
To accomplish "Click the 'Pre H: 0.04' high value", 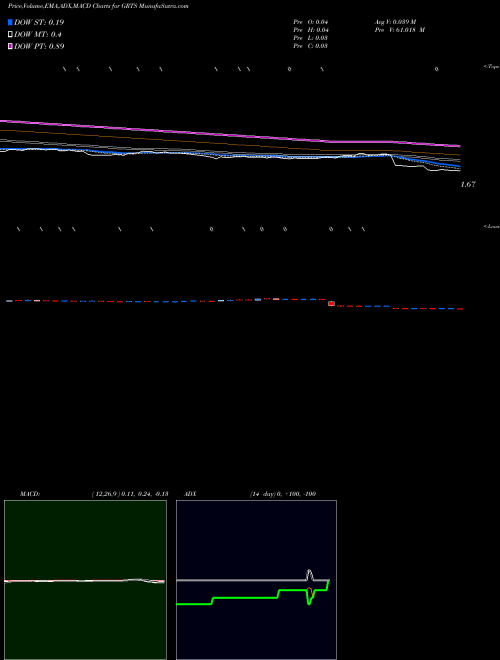I will pos(311,30).
